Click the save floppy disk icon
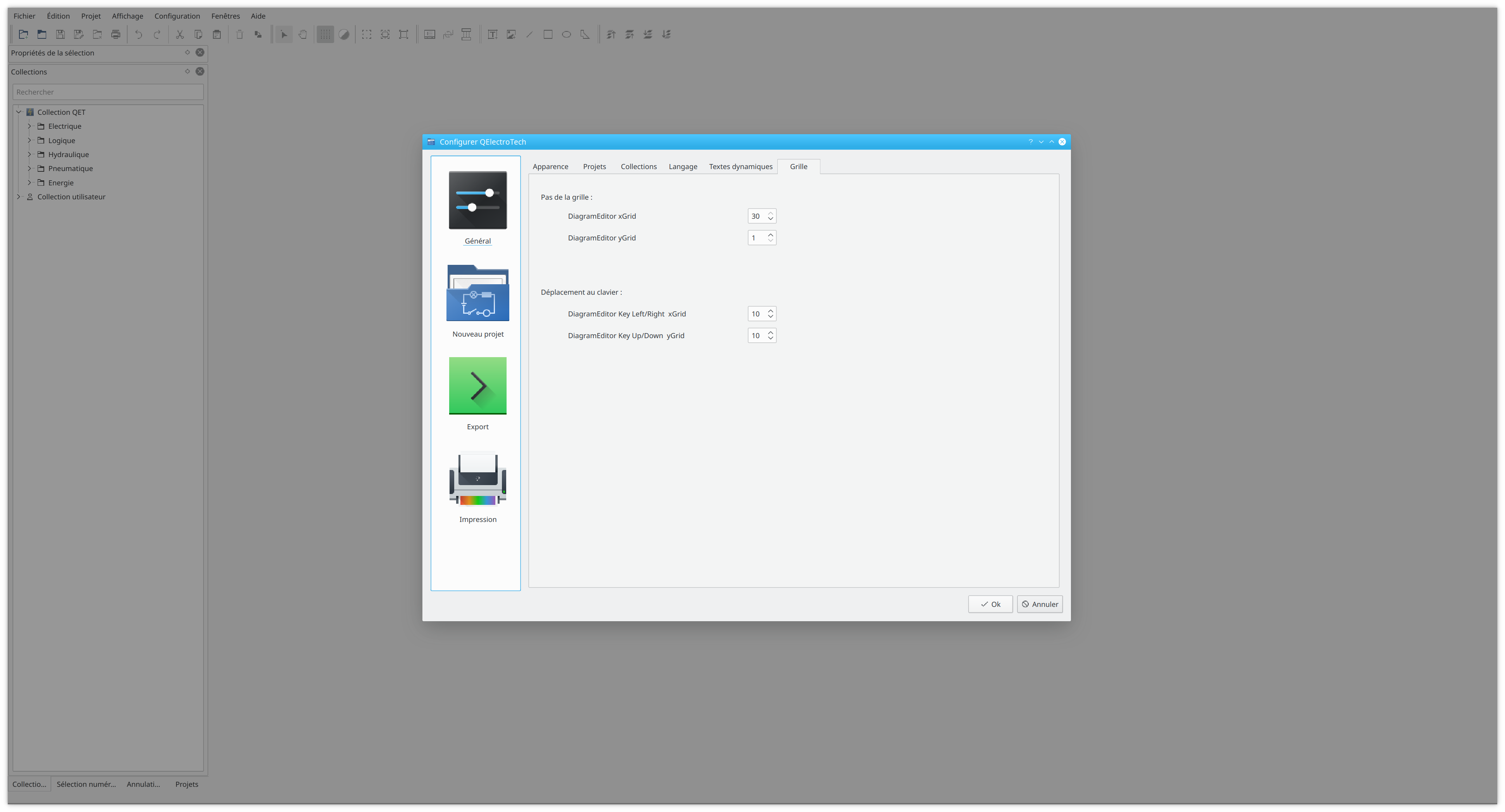This screenshot has height=812, width=1505. tap(60, 35)
